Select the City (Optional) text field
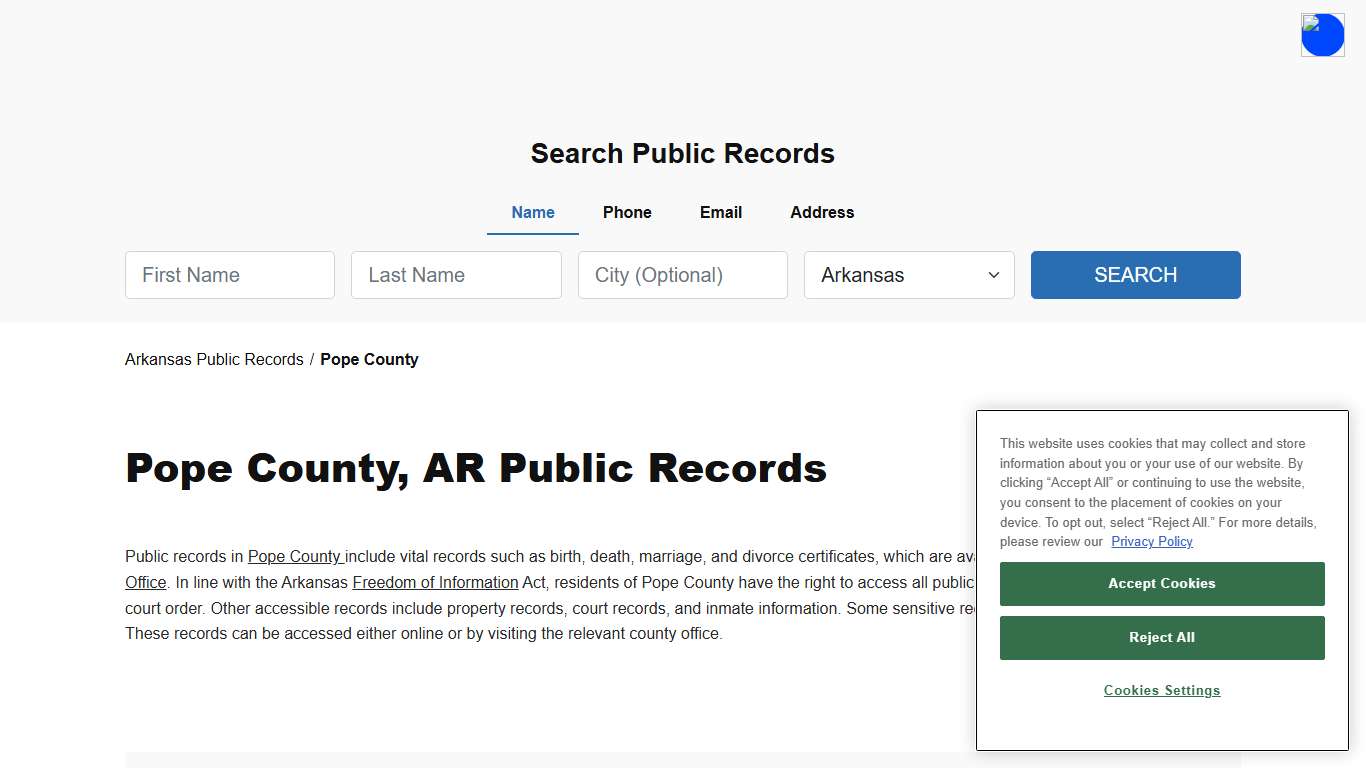 pos(682,275)
